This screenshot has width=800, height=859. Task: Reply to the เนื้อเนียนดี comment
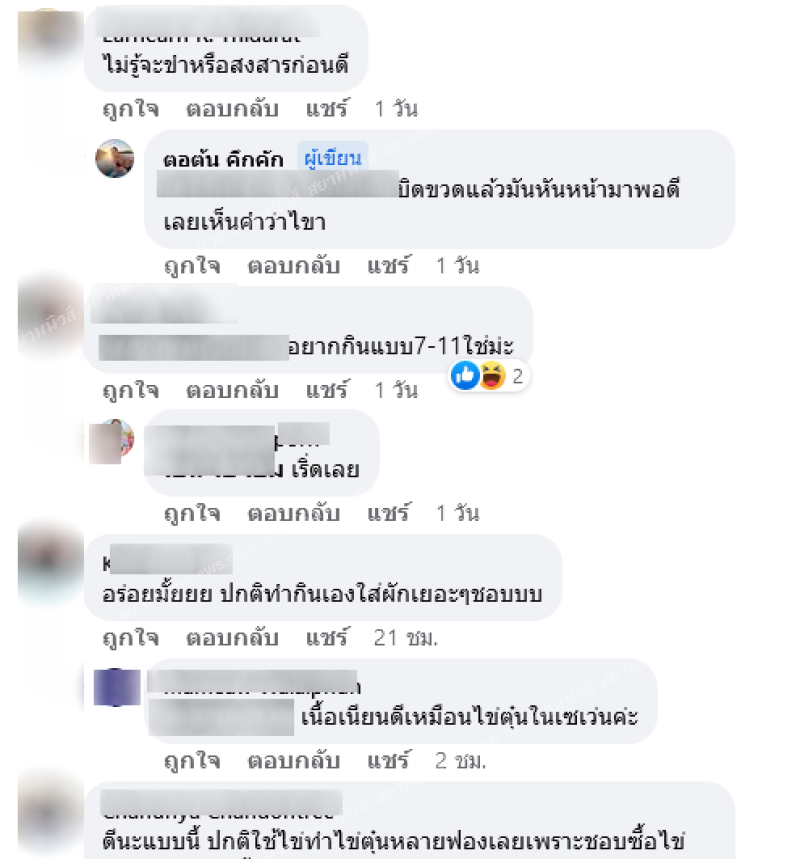point(294,761)
